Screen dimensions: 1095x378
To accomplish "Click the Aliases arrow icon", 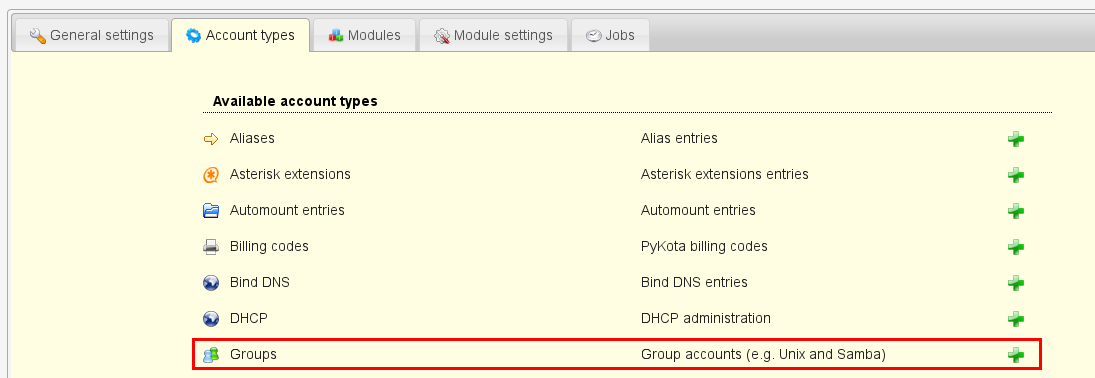I will (x=211, y=139).
